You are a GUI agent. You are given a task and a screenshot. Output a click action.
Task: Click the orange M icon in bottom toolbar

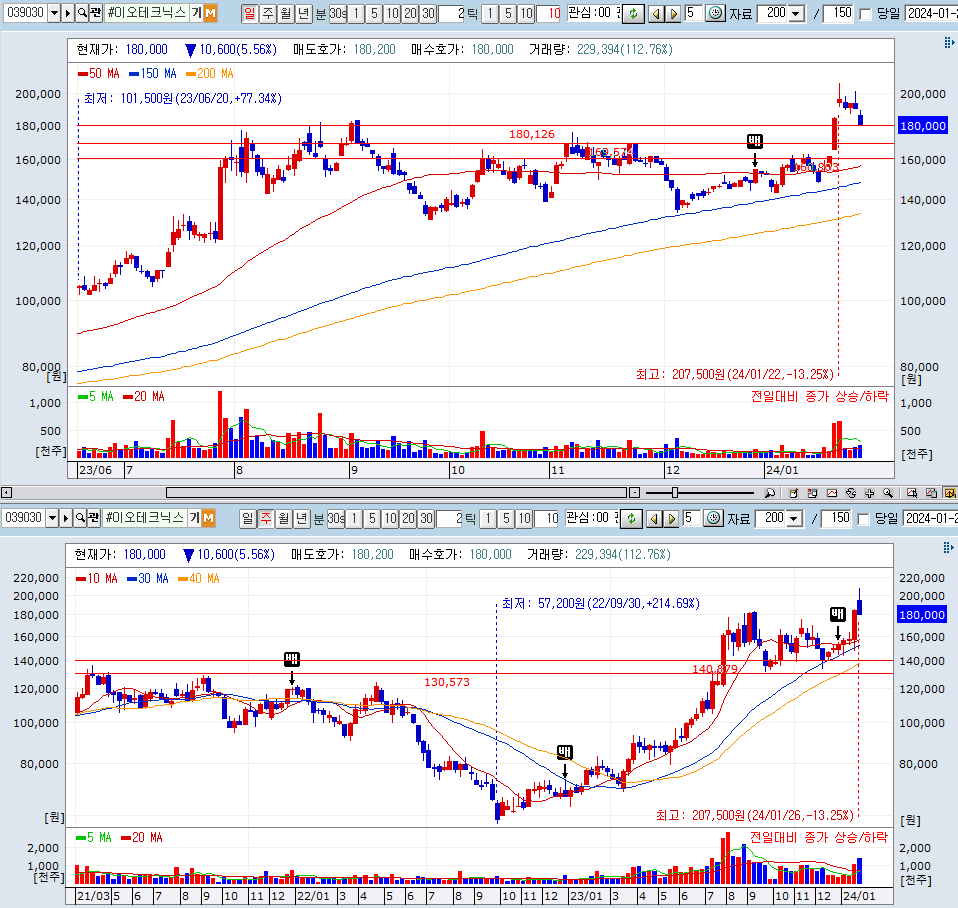pos(208,518)
